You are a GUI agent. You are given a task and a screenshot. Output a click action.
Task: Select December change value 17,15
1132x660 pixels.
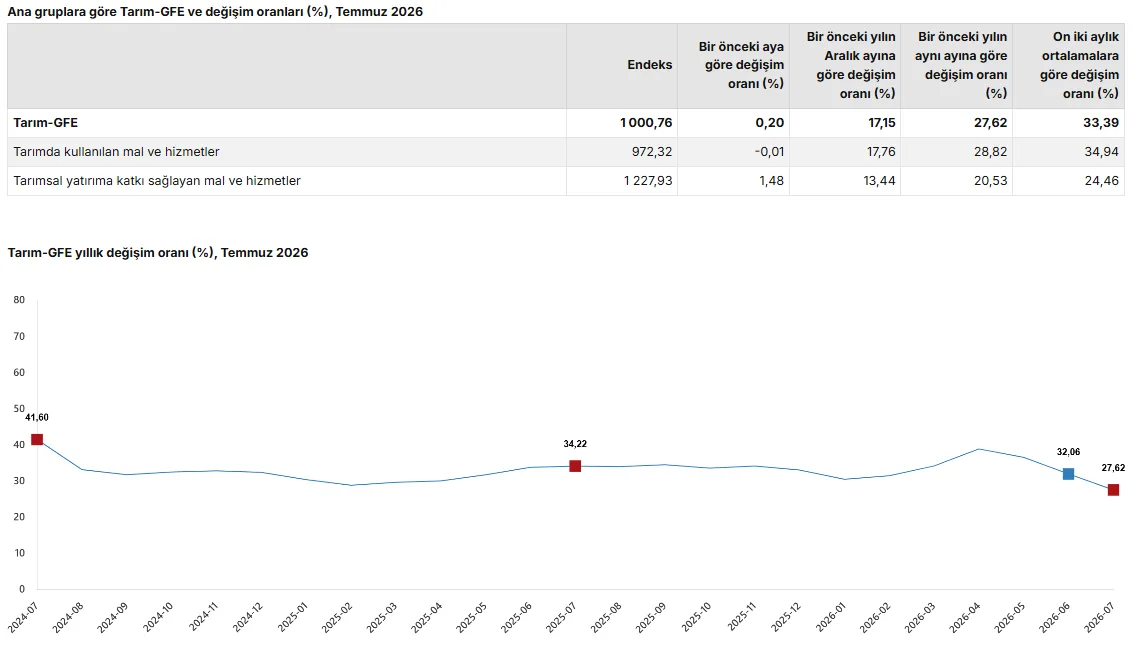881,123
